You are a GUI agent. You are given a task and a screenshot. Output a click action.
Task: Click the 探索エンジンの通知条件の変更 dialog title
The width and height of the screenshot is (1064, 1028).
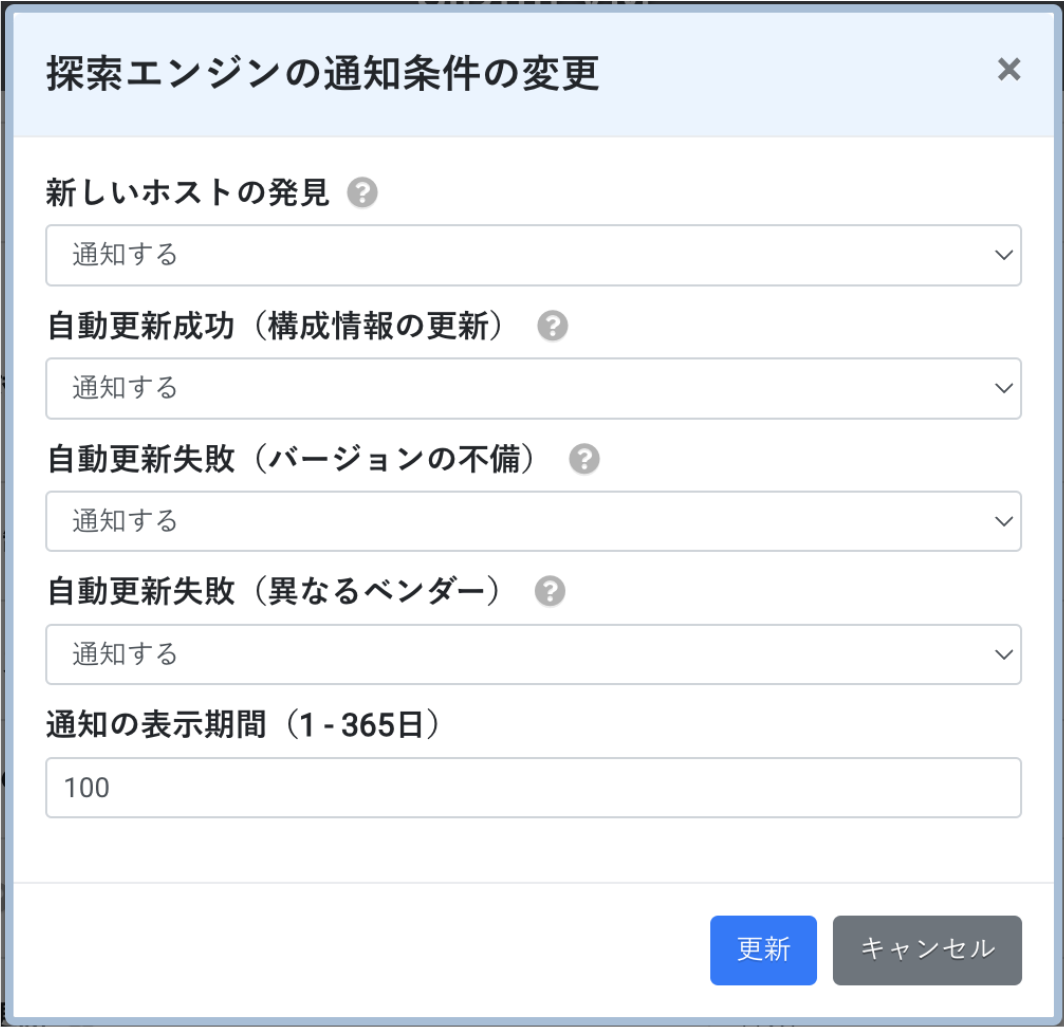click(322, 73)
